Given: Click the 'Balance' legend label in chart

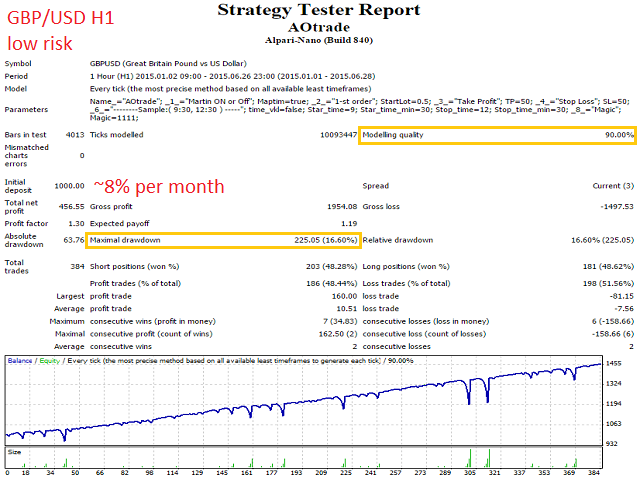Looking at the screenshot, I should (x=20, y=361).
